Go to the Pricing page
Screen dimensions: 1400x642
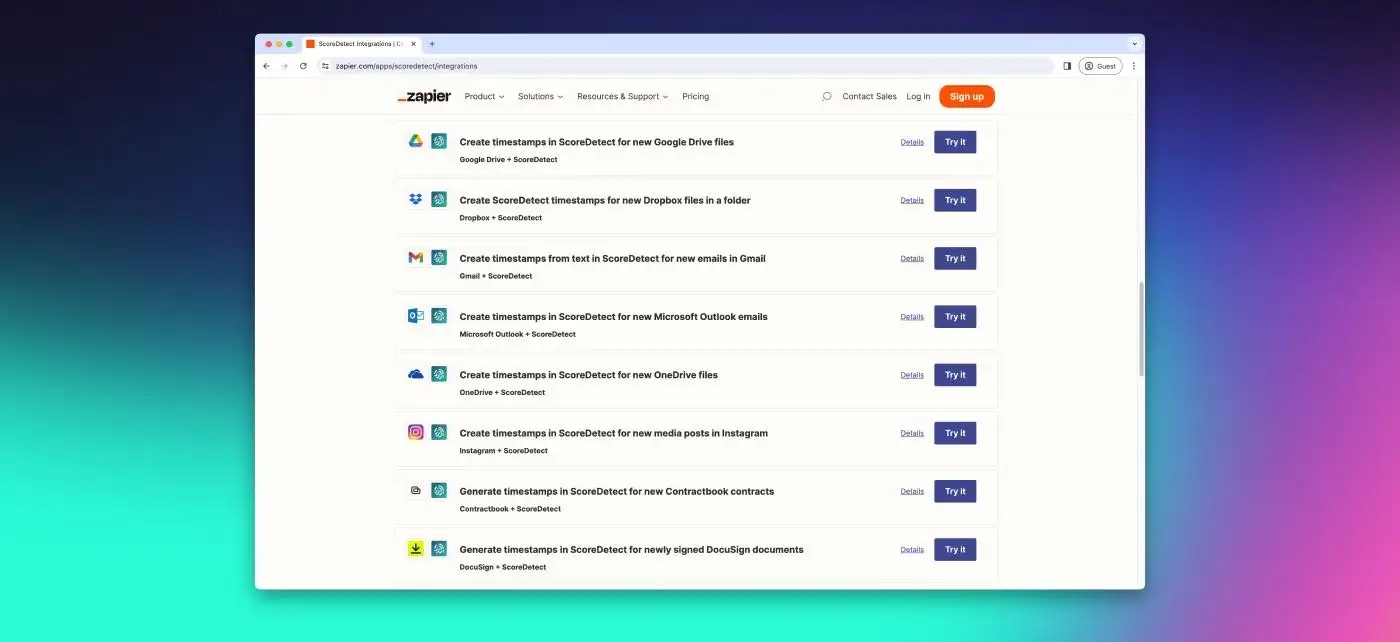pos(695,97)
